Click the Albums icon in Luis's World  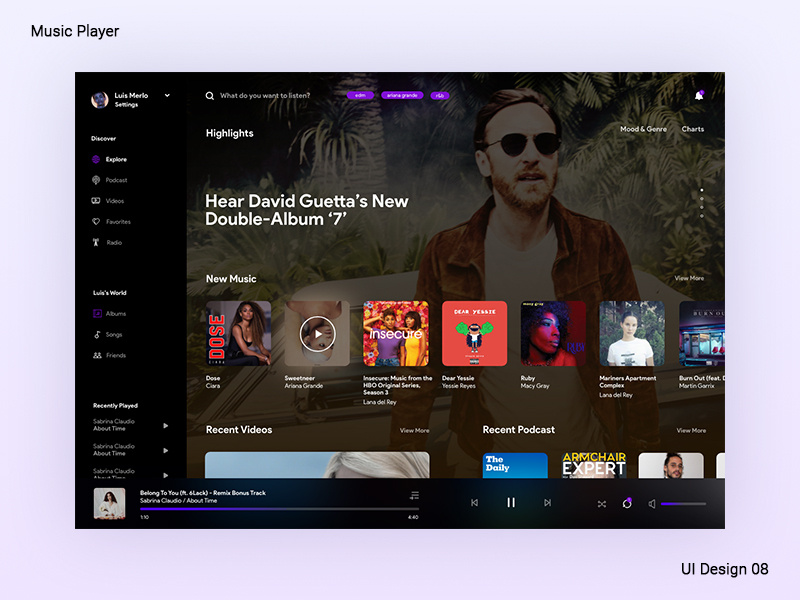point(97,313)
